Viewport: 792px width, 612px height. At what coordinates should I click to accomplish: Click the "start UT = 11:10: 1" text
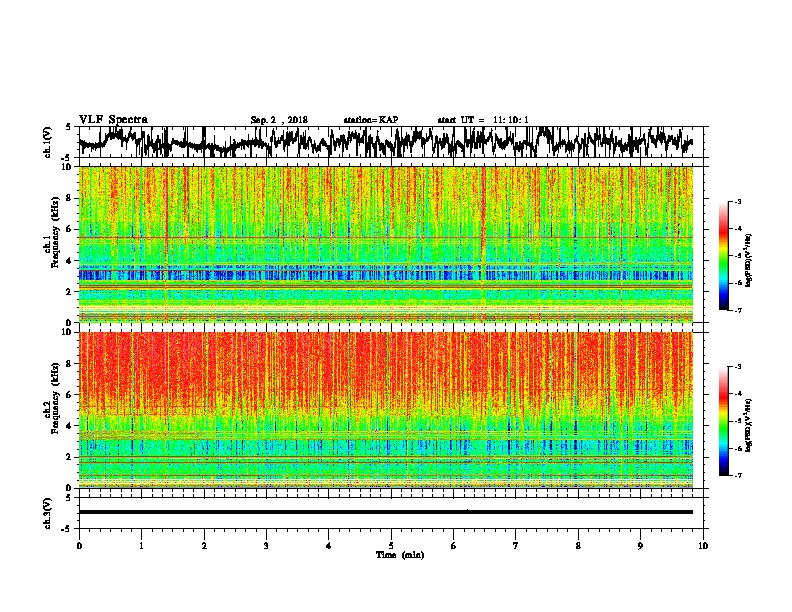click(x=483, y=120)
